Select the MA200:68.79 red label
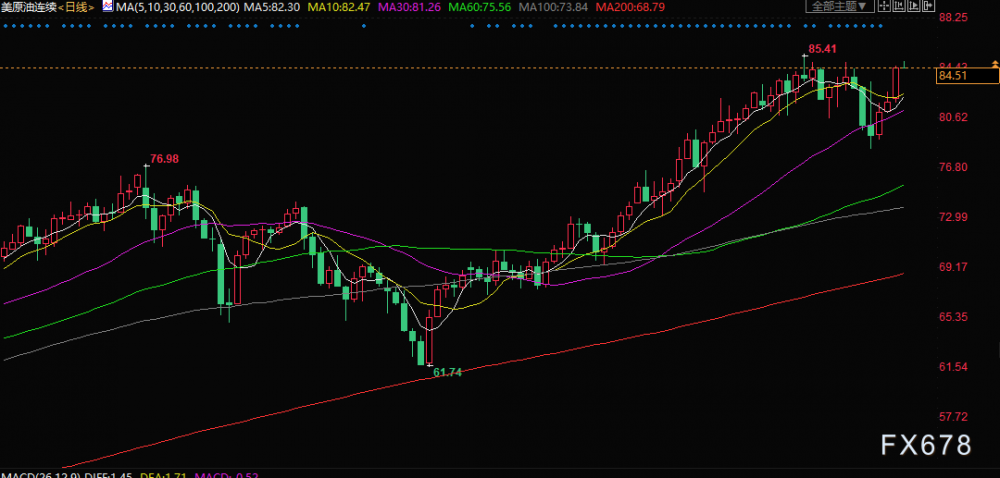Screen dimensions: 1000x478 [629, 7]
